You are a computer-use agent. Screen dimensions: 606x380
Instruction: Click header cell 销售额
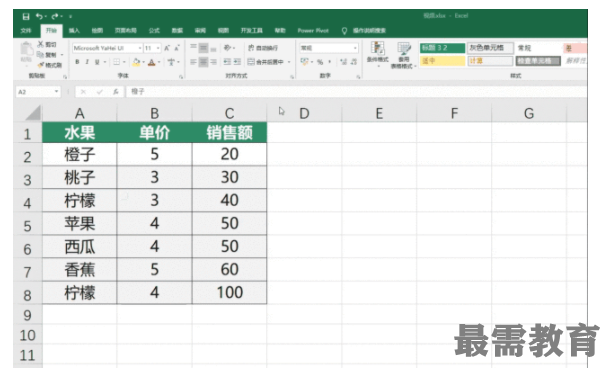pos(229,133)
